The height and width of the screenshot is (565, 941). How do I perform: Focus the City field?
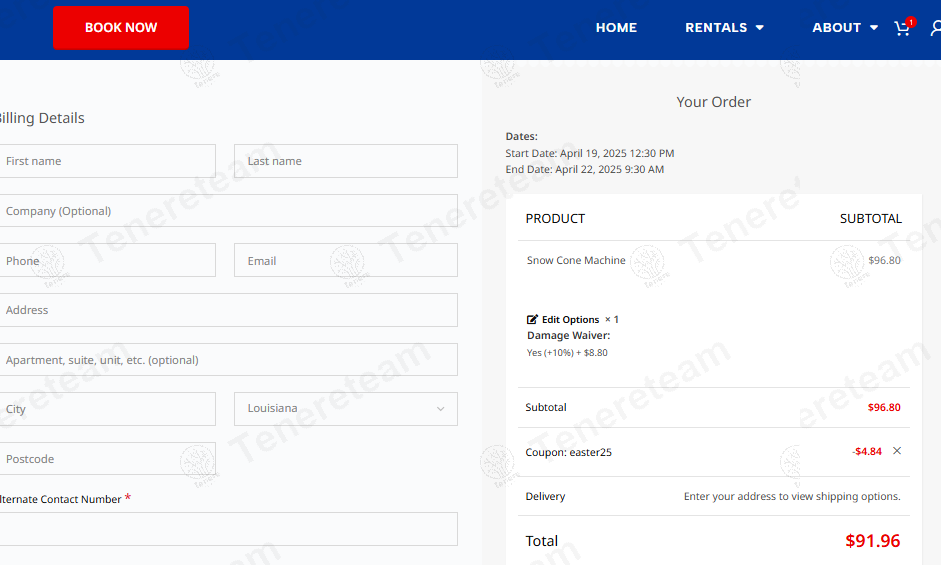click(107, 409)
